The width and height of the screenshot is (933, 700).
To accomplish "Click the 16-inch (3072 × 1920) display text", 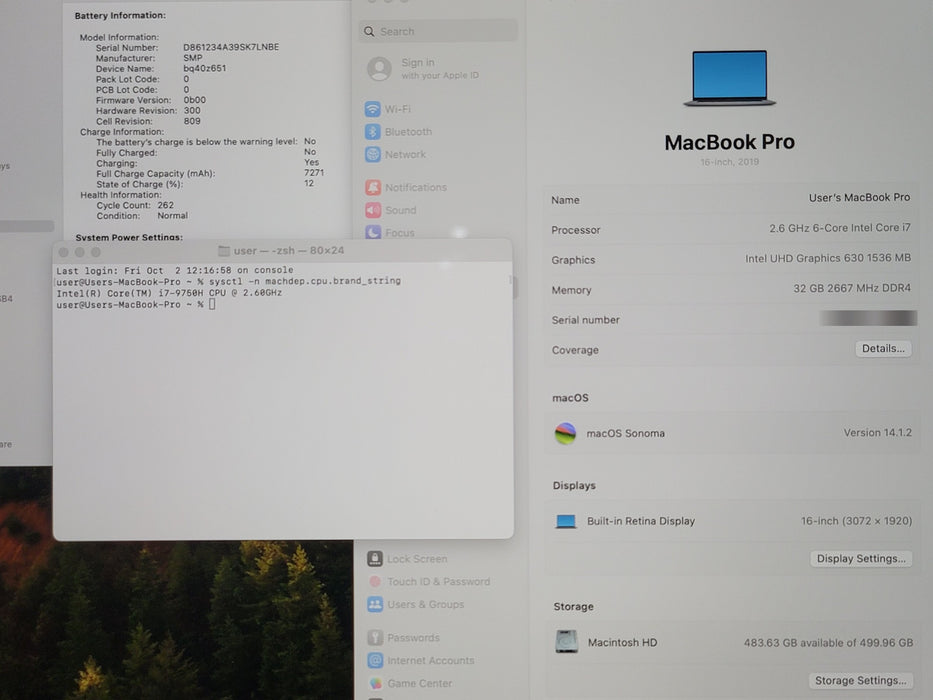I will pyautogui.click(x=856, y=521).
